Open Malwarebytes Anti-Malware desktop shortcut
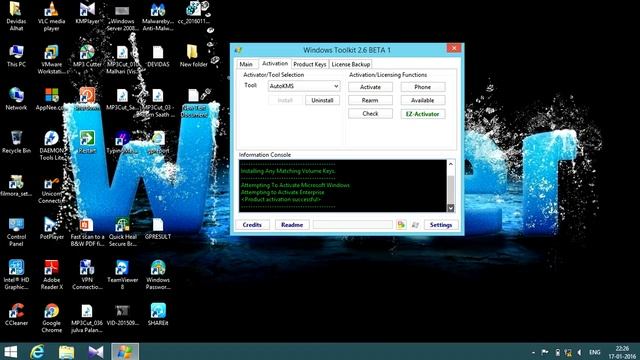 (x=158, y=16)
